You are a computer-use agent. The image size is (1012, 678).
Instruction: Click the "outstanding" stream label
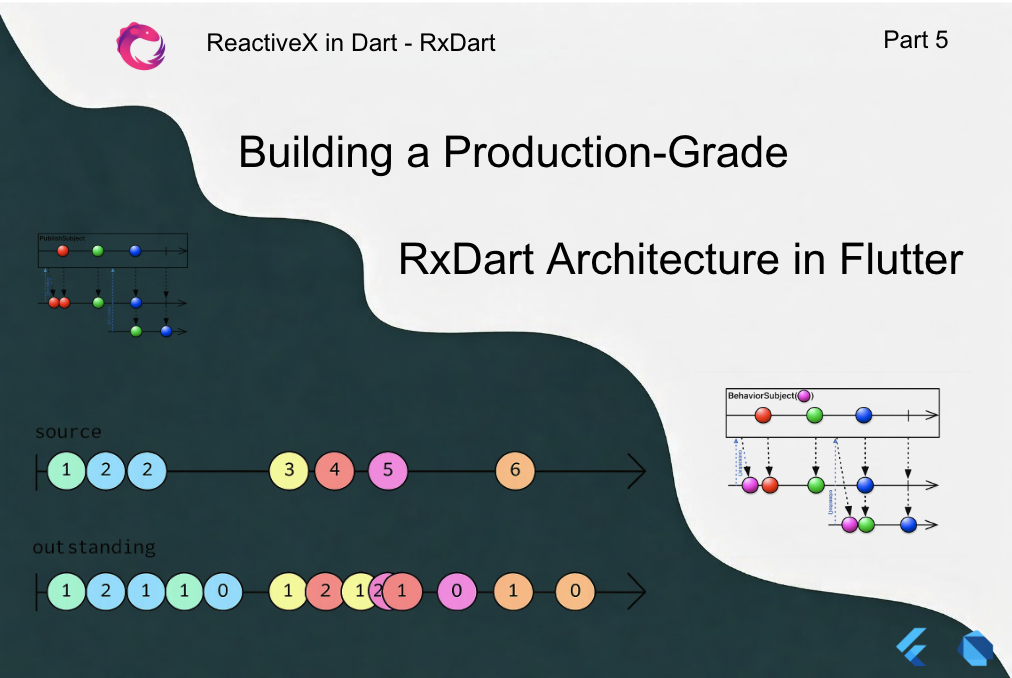94,547
